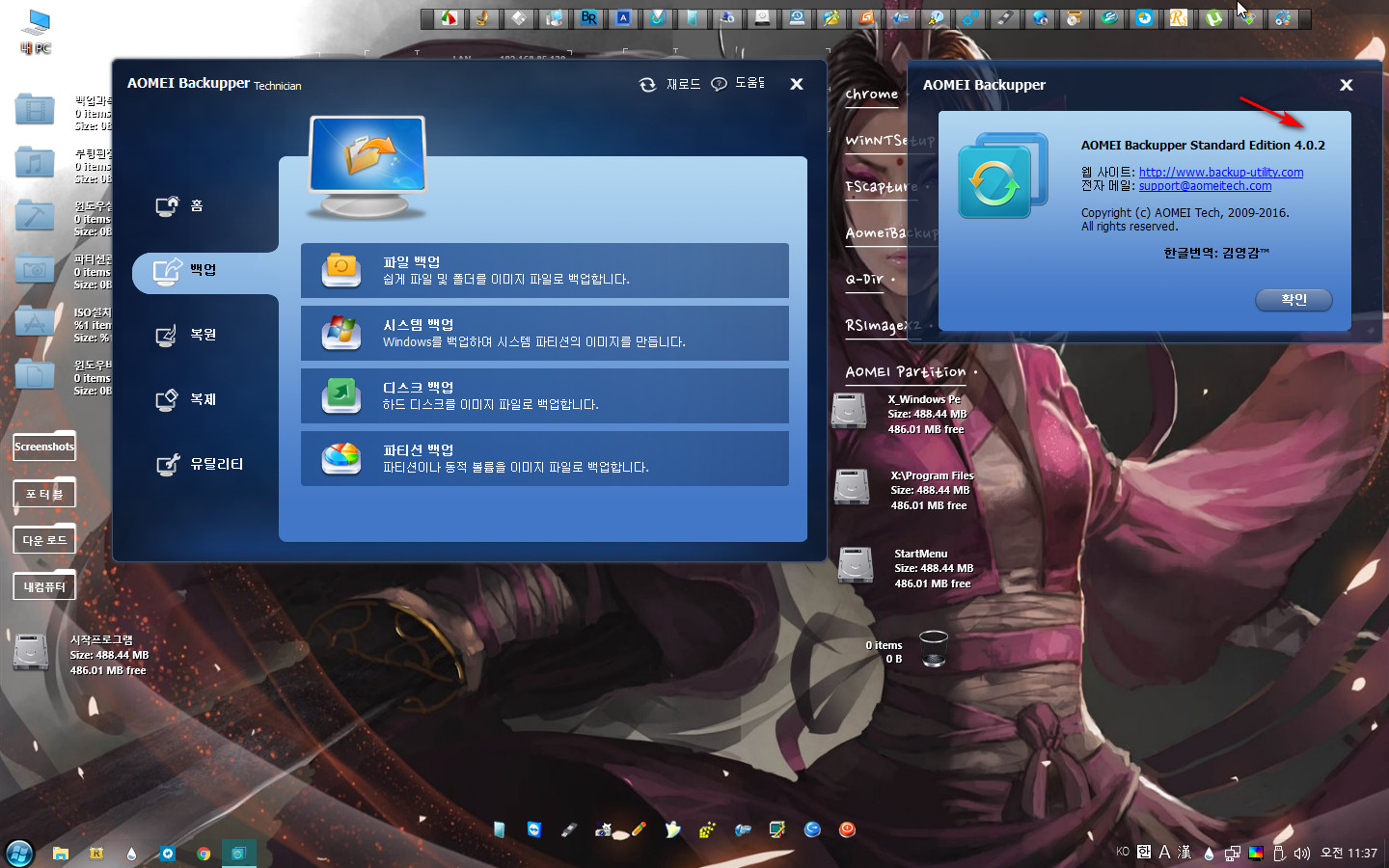The height and width of the screenshot is (868, 1389).
Task: Launch AOMEI Partition from desktop shortcut list
Action: (x=906, y=371)
